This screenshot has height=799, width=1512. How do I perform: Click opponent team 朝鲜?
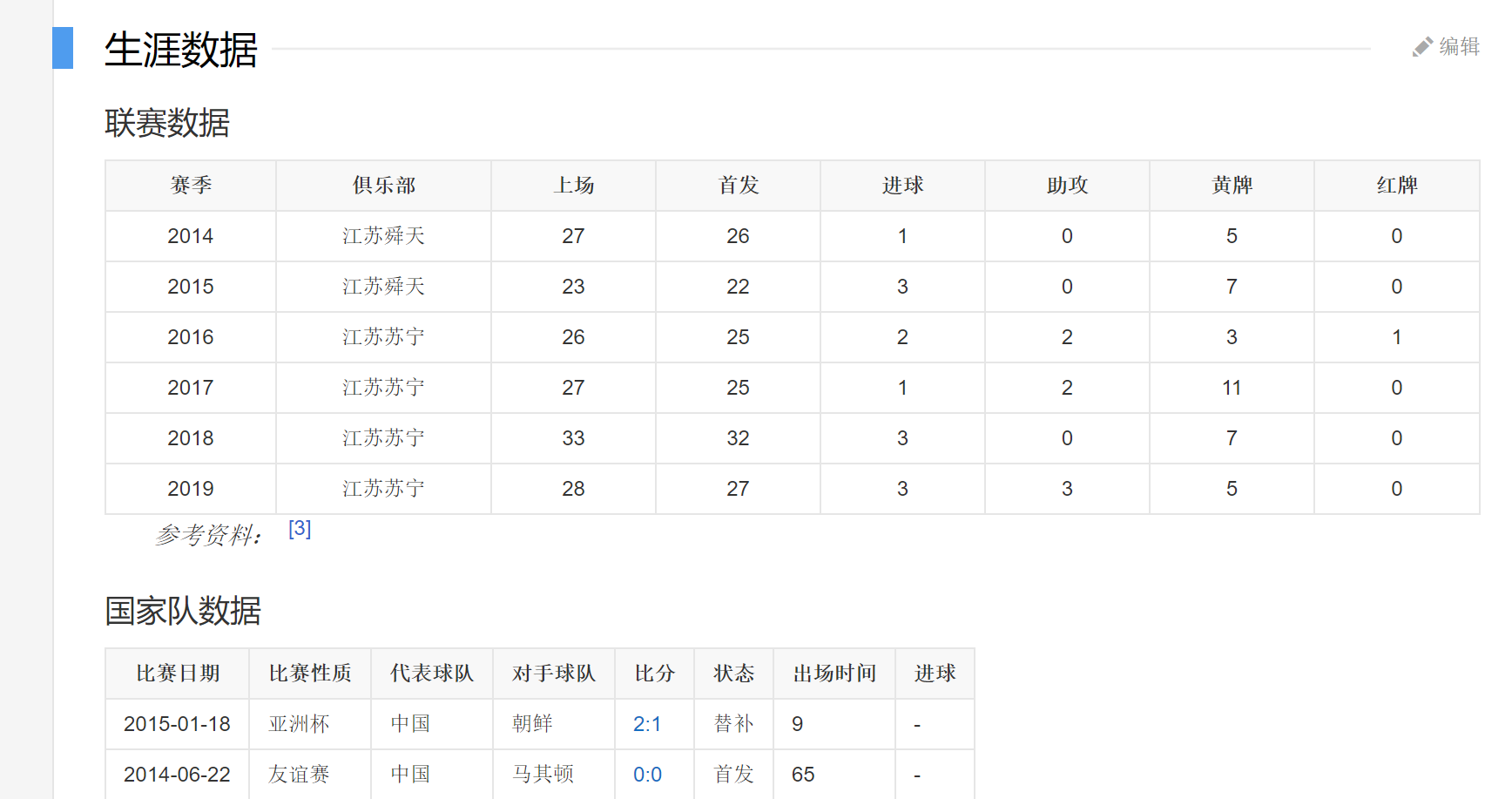[x=532, y=724]
